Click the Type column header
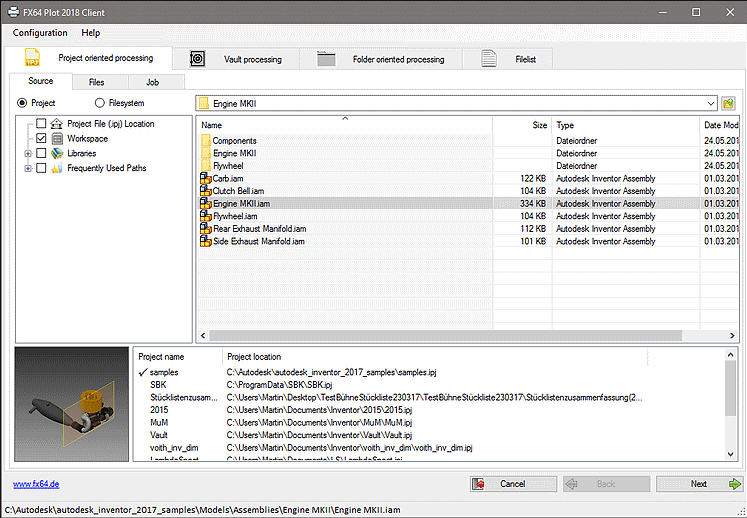Image resolution: width=747 pixels, height=518 pixels. coord(626,125)
